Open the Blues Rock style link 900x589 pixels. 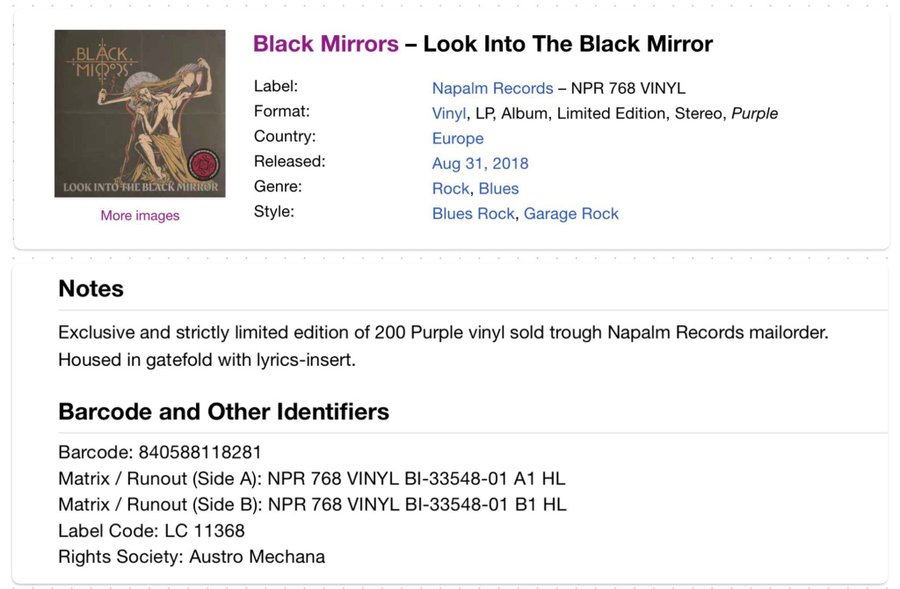(473, 214)
